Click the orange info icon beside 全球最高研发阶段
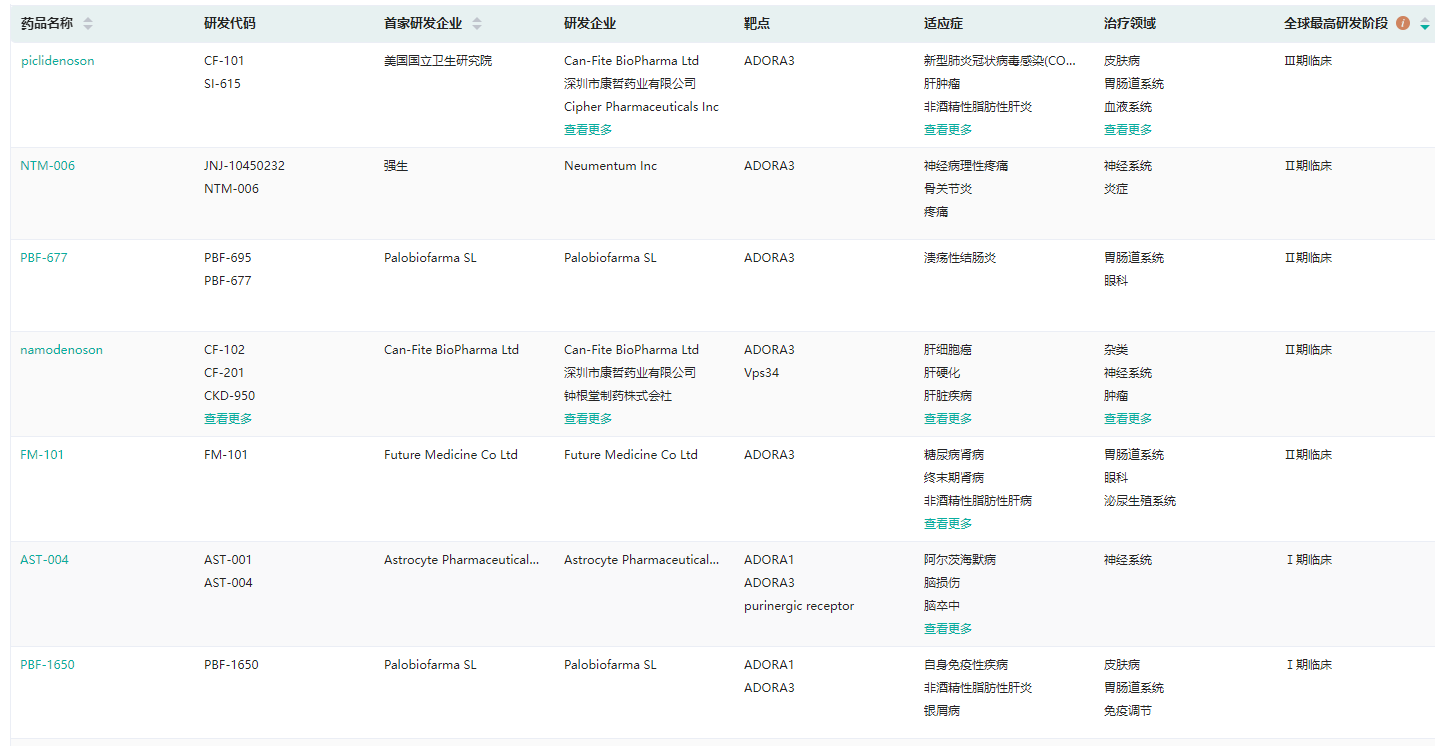1435x746 pixels. (1403, 23)
